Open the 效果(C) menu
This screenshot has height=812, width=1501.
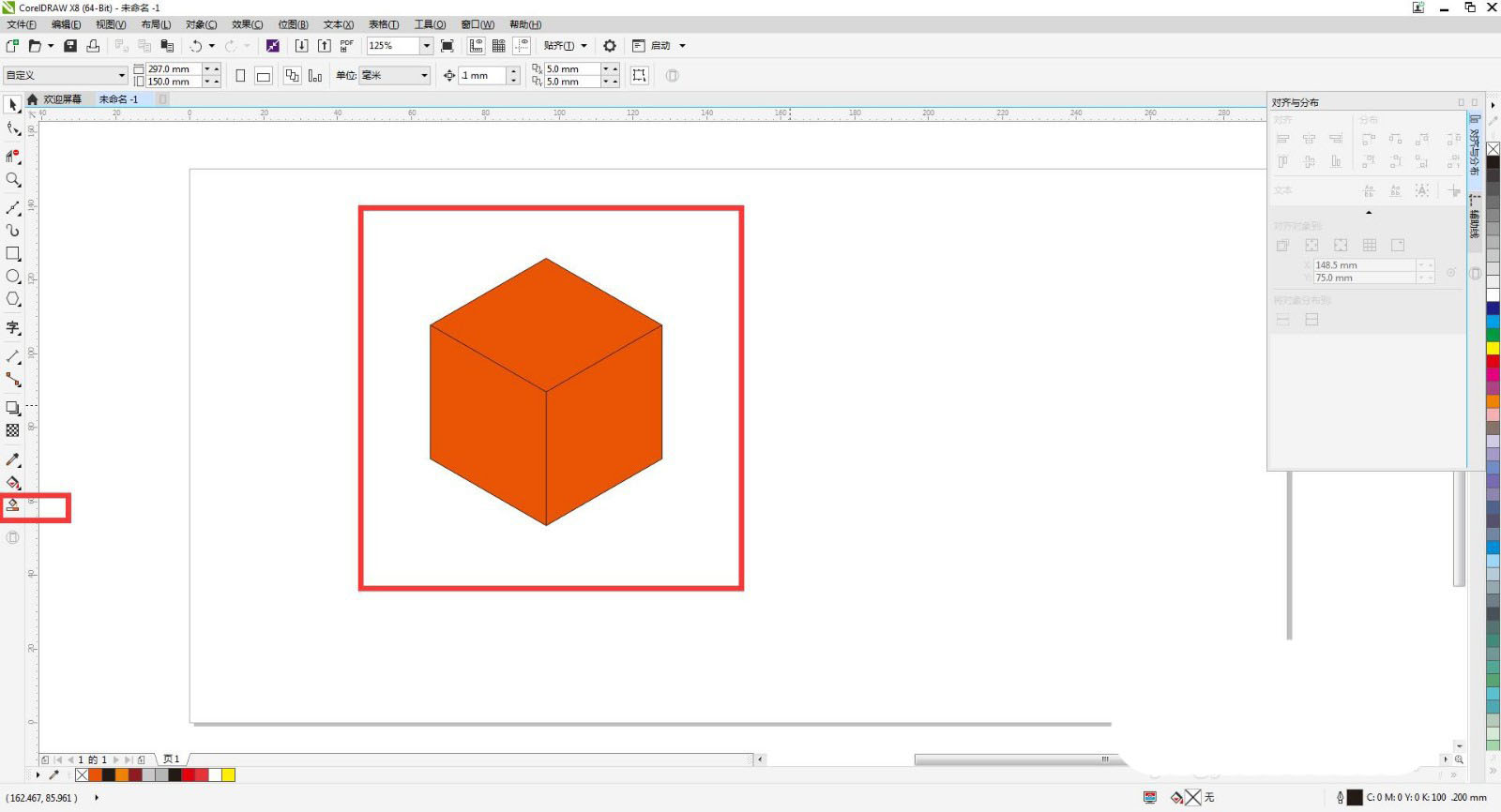(x=247, y=24)
